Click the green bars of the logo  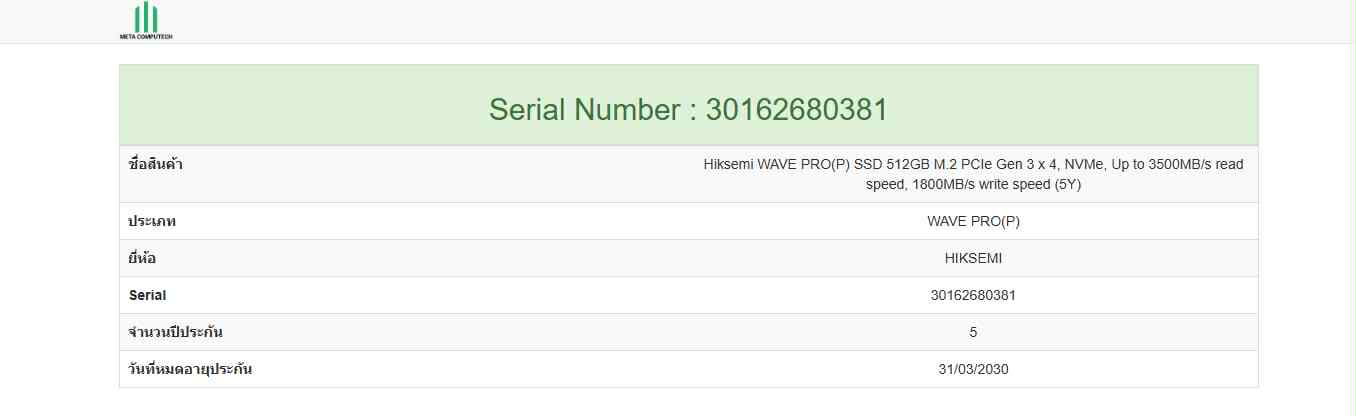pos(146,17)
